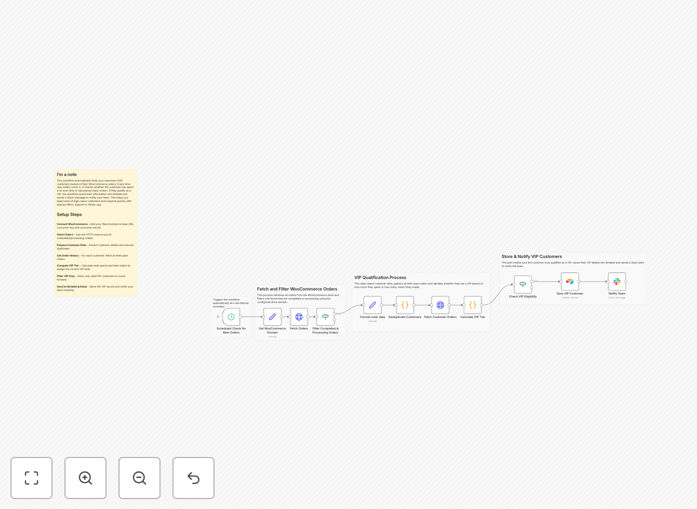Click the "VIP Qualification Process" sticky title
Screen dimensions: 697x509
click(380, 277)
